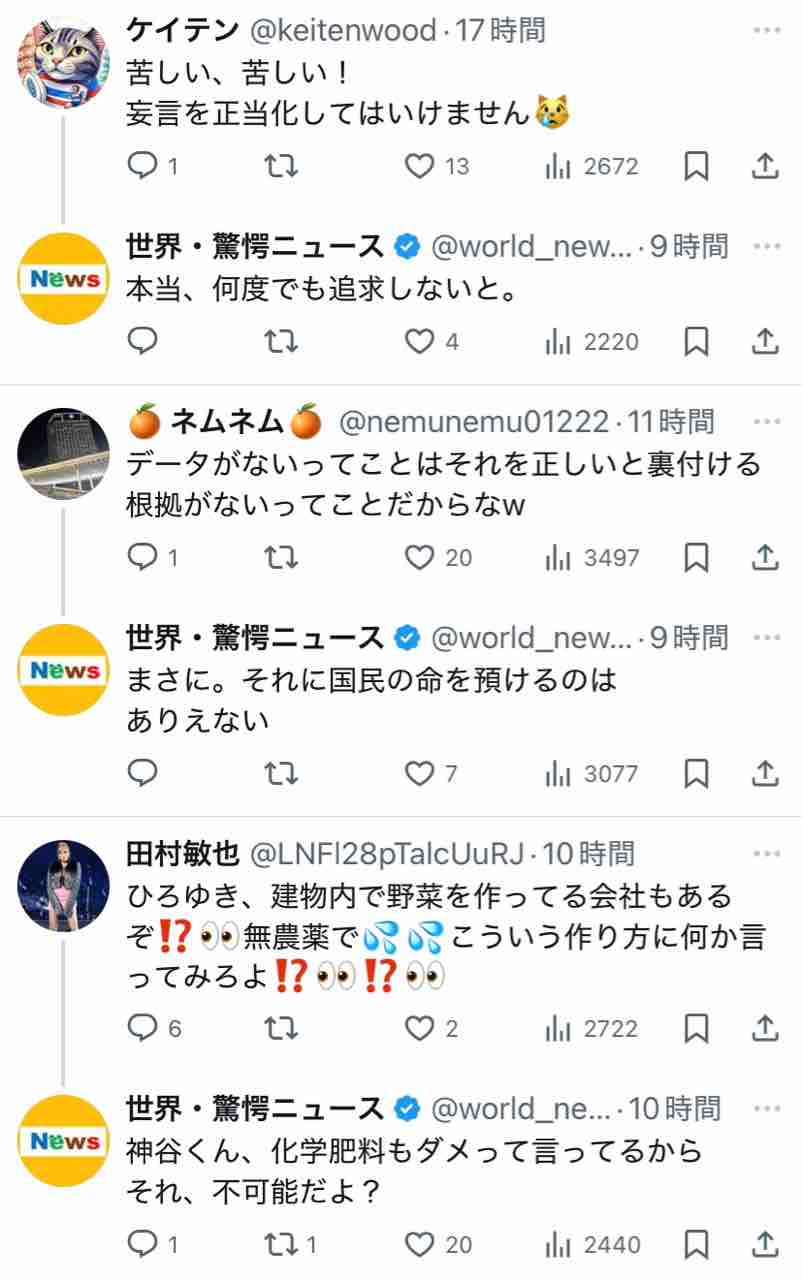Viewport: 803px width, 1280px height.
Task: Retweet the 本当、何度でも追求しないと reply
Action: coord(282,342)
